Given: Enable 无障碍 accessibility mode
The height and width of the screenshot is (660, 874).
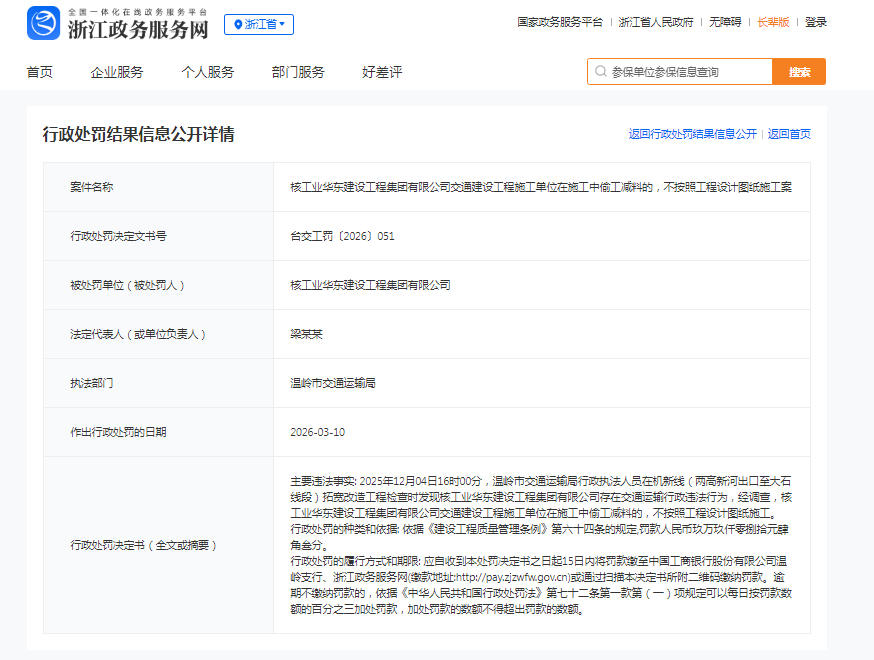Looking at the screenshot, I should click(725, 22).
